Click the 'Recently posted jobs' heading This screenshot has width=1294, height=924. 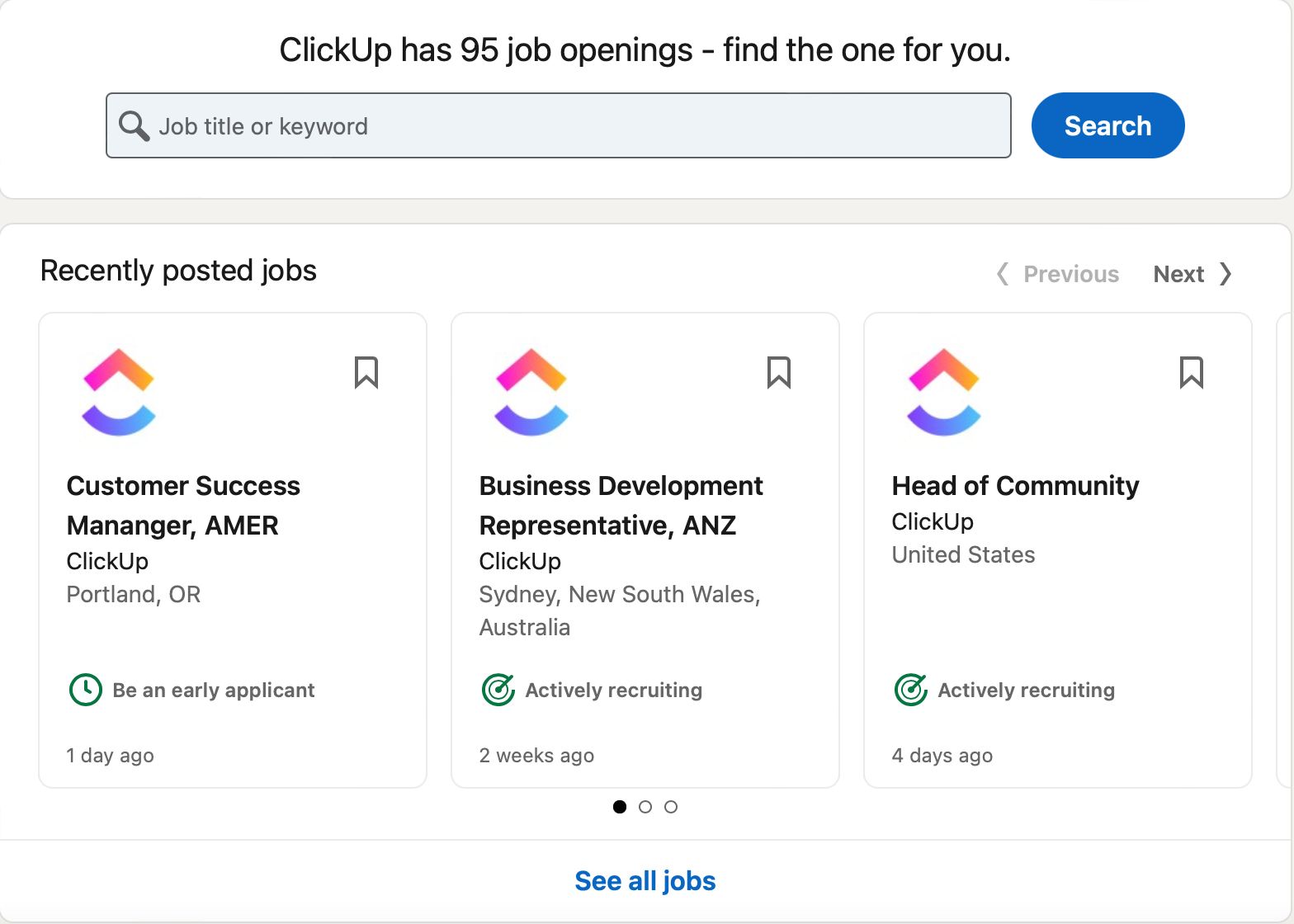178,271
